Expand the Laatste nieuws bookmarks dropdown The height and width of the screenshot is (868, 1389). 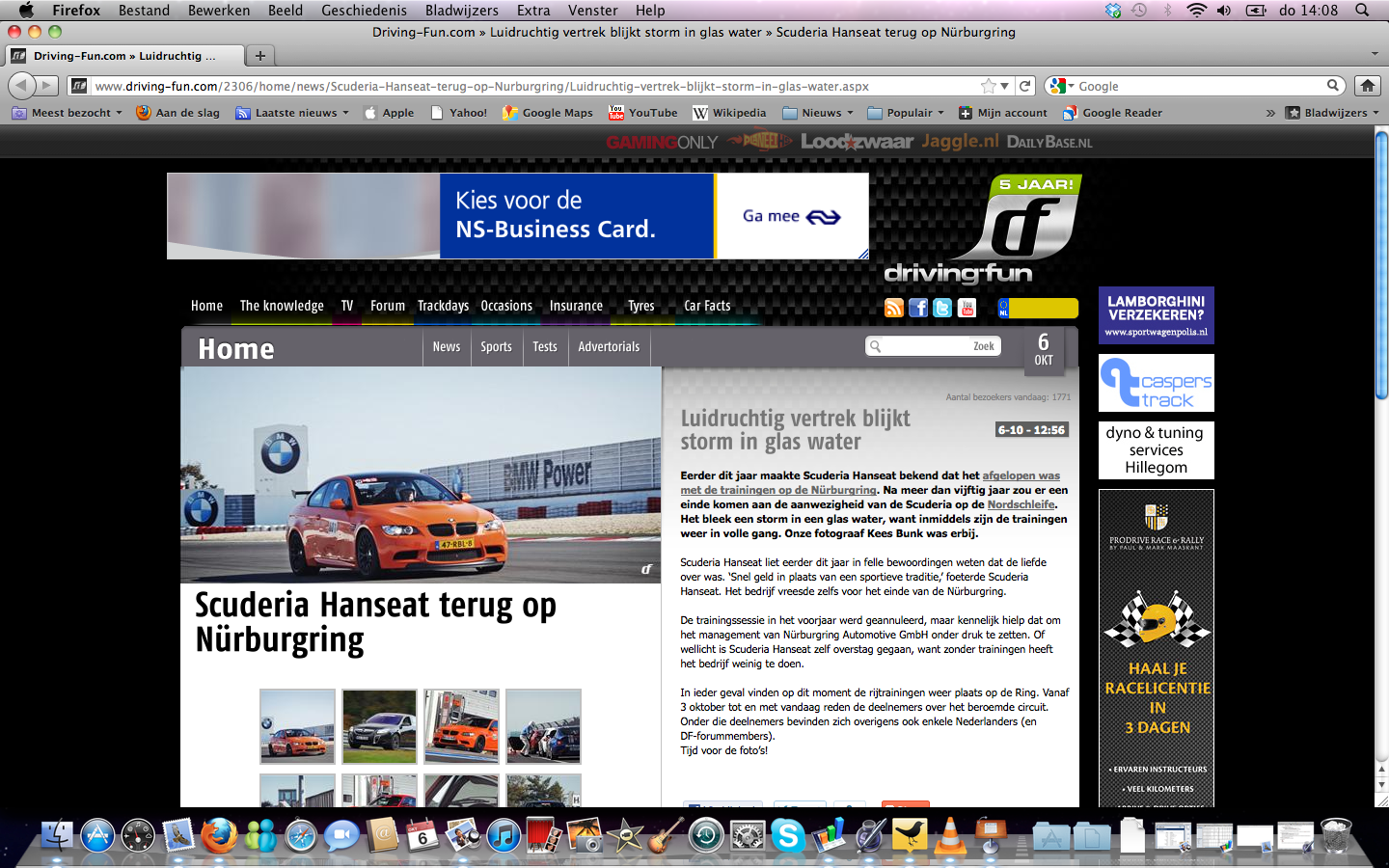(291, 113)
